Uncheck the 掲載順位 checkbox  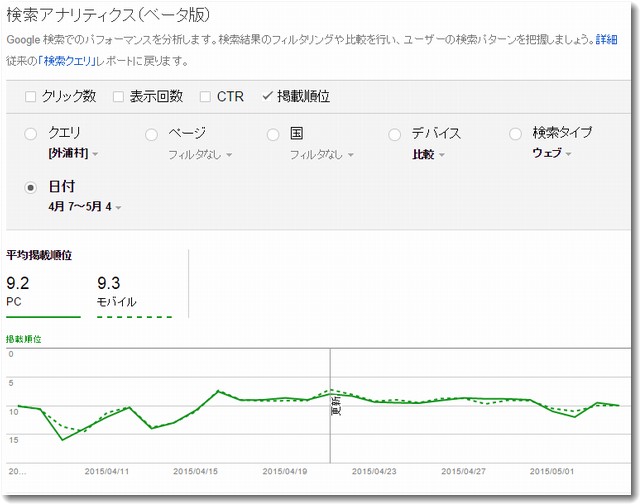pos(267,96)
